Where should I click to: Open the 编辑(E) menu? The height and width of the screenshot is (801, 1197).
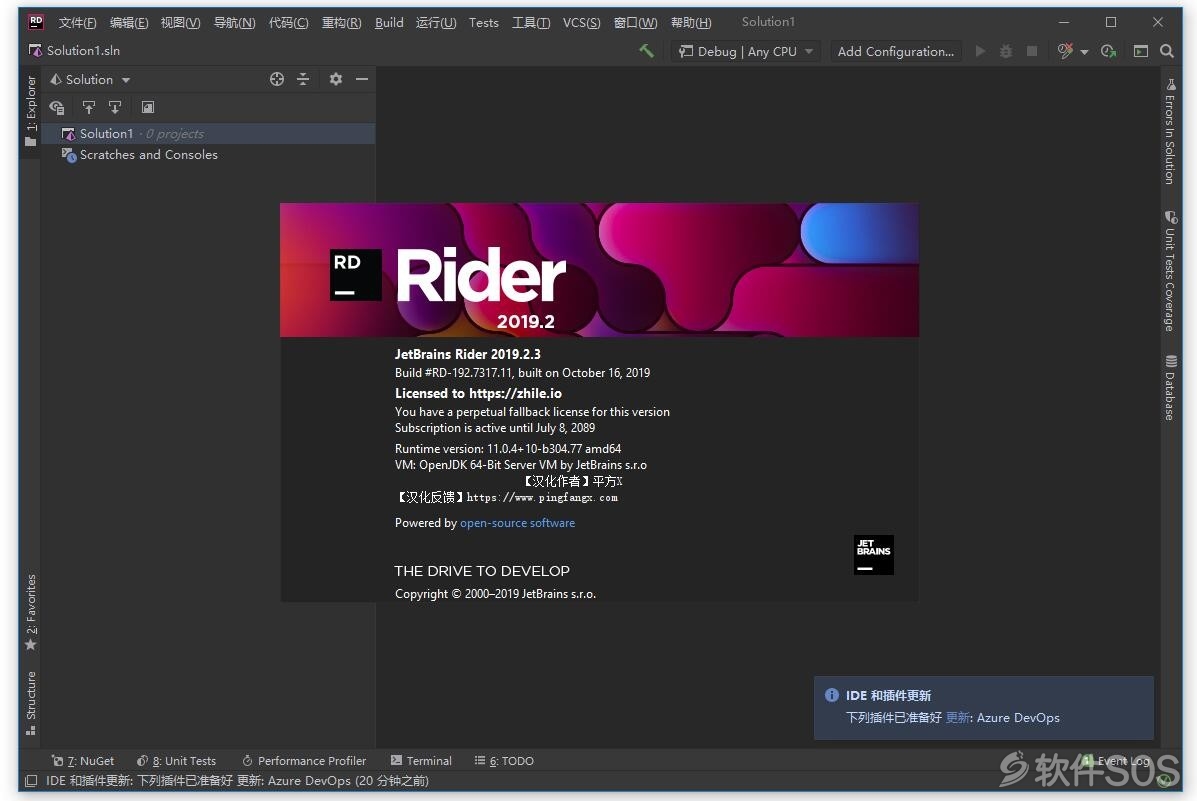tap(129, 22)
